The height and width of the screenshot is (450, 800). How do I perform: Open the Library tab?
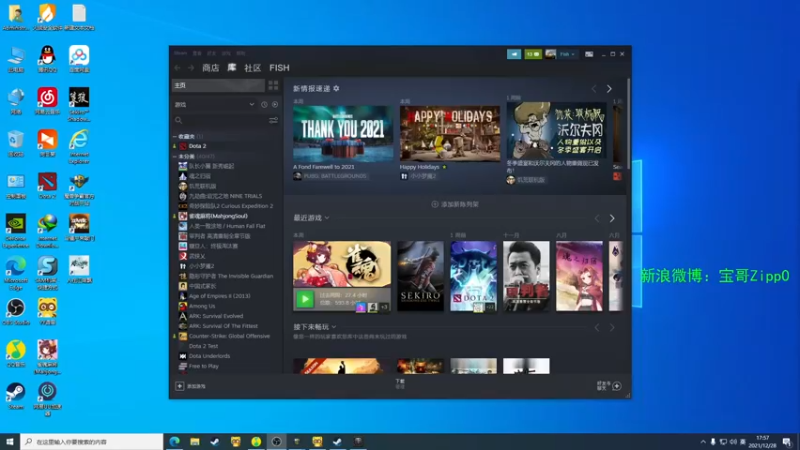232,68
